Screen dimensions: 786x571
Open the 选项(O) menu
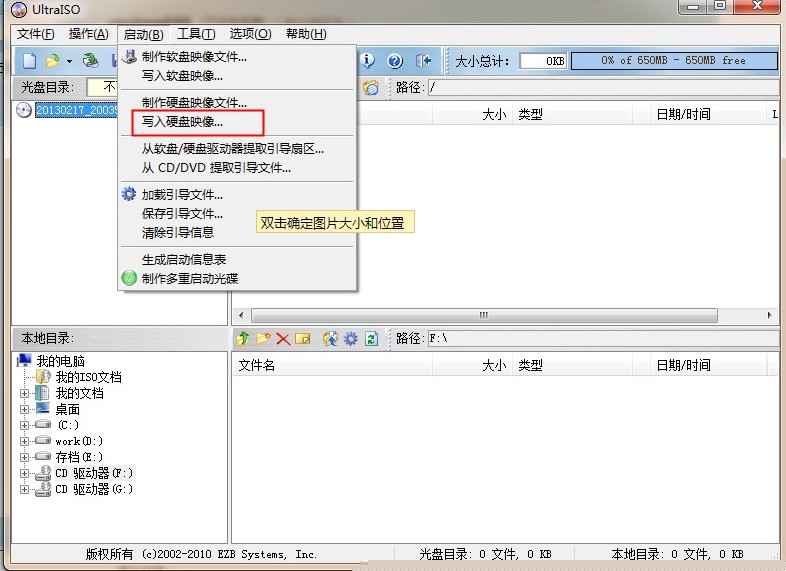click(250, 34)
